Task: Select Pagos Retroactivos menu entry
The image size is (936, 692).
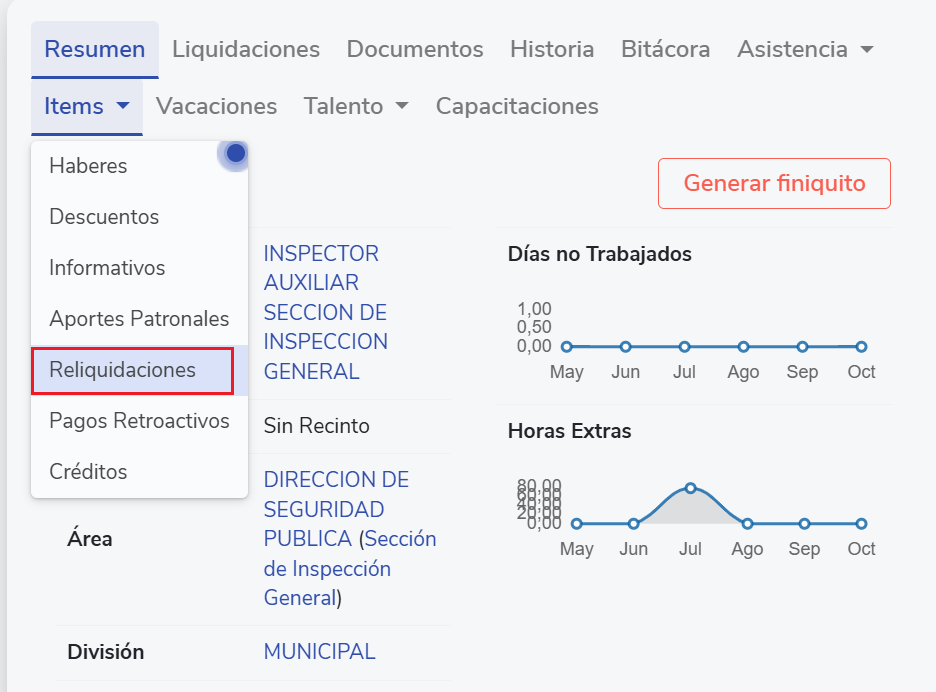Action: pyautogui.click(x=139, y=421)
